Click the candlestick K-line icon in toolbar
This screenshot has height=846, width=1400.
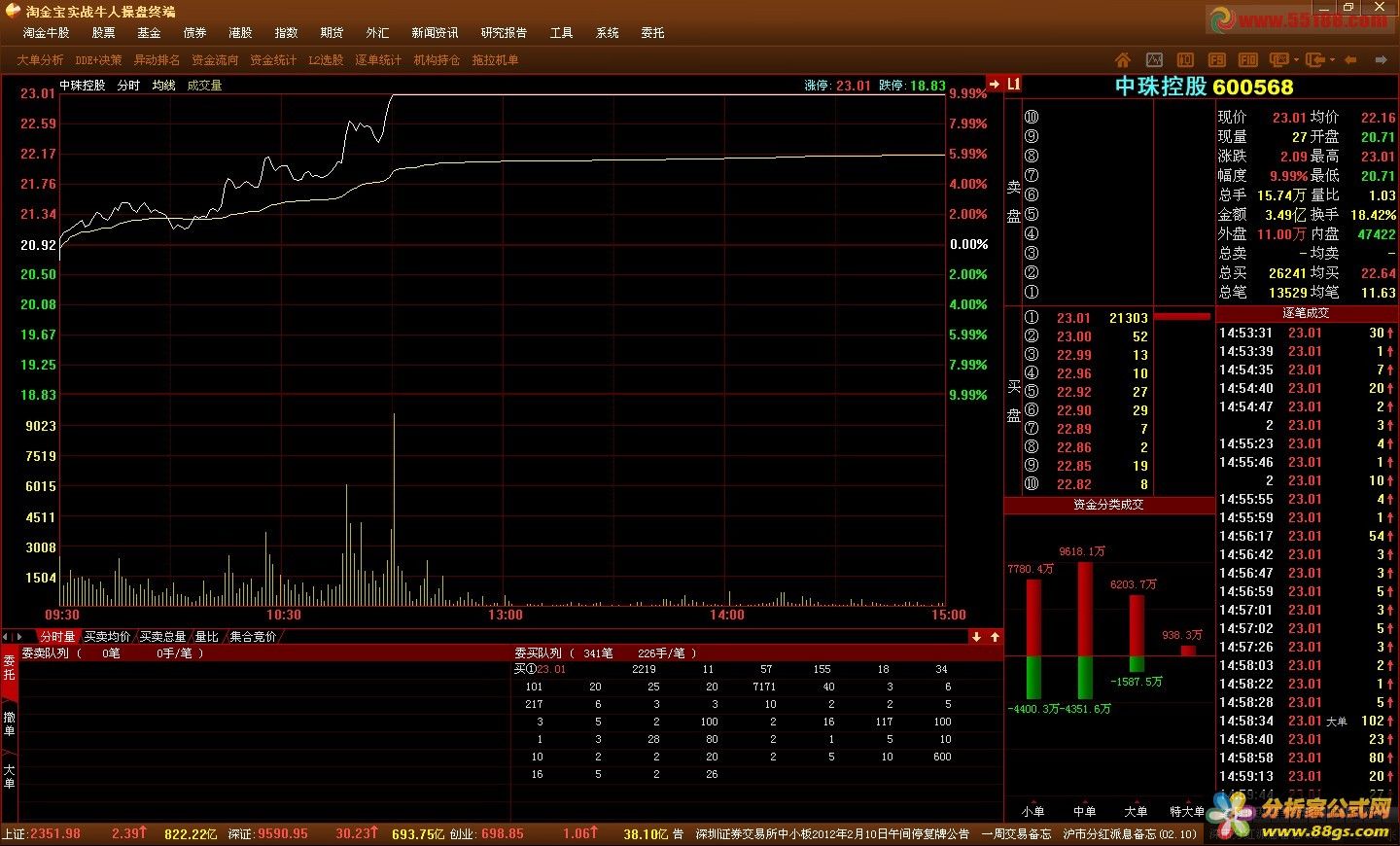pos(1185,60)
